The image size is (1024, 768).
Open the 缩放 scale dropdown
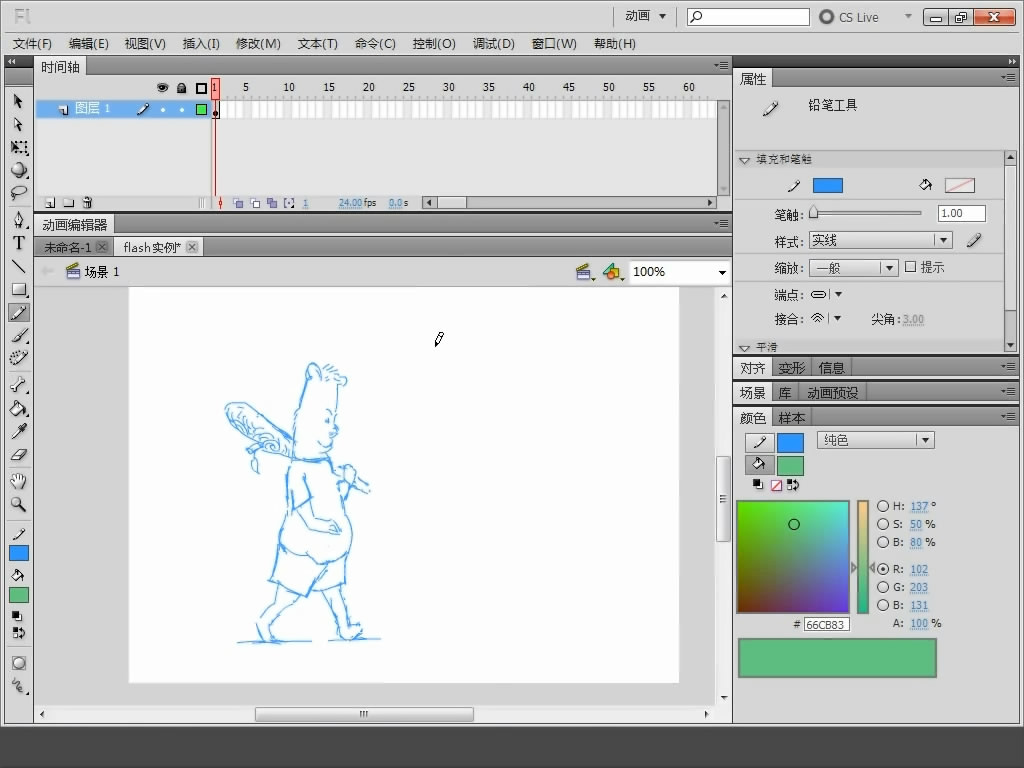click(x=853, y=268)
